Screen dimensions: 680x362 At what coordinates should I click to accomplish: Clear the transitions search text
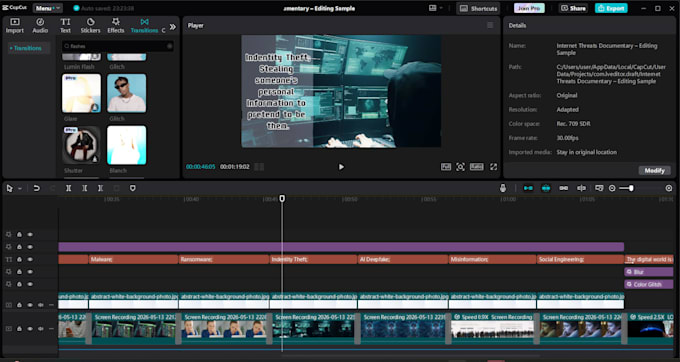[169, 46]
